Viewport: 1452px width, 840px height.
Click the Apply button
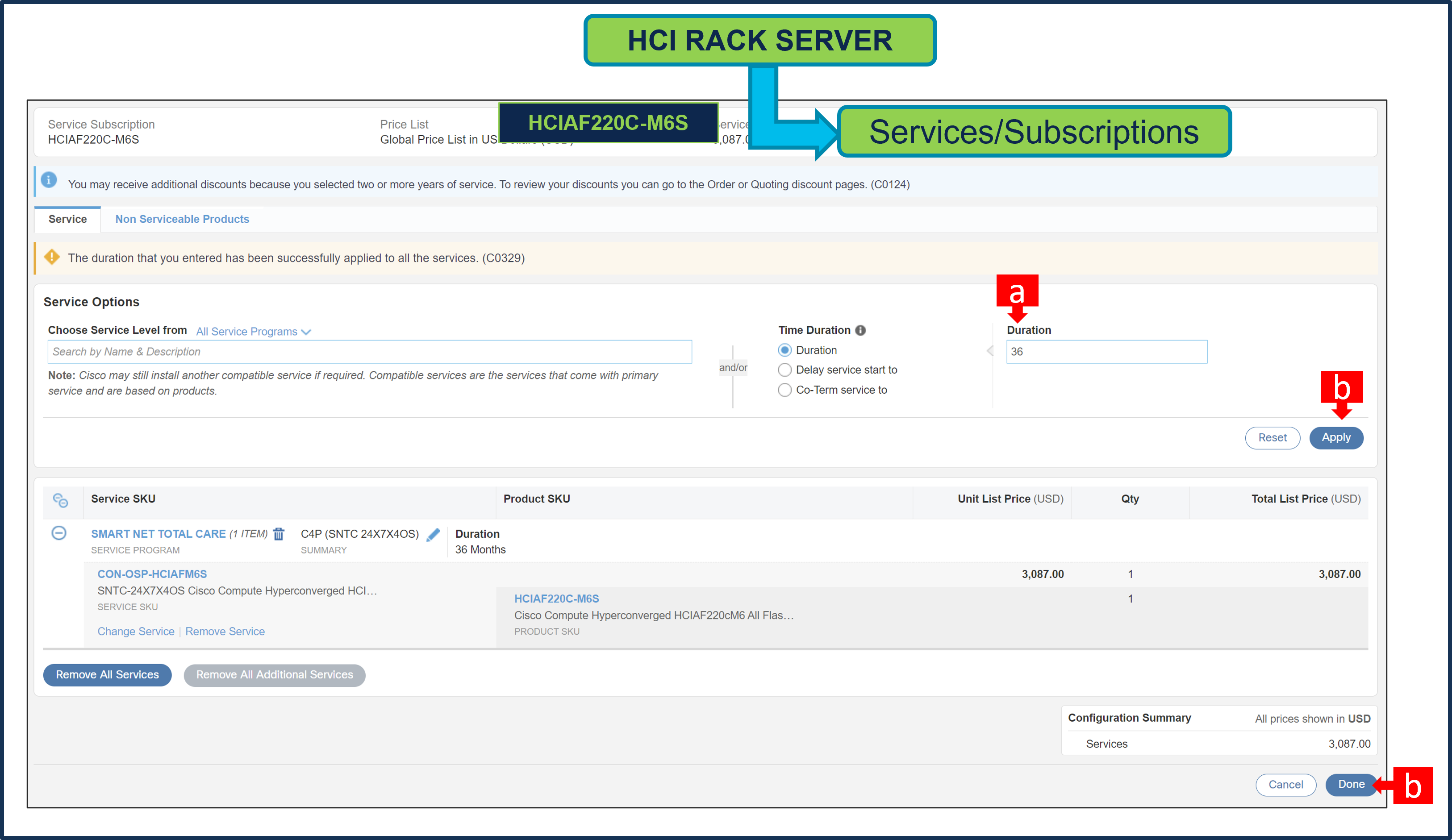coord(1336,438)
